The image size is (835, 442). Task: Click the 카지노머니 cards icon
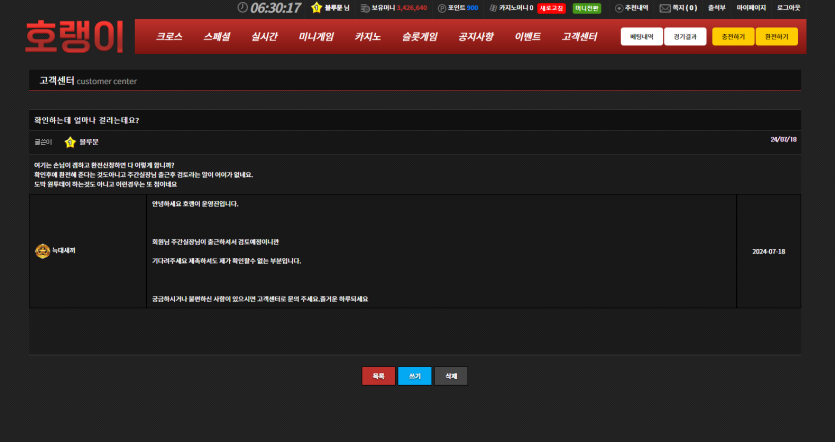[x=493, y=8]
